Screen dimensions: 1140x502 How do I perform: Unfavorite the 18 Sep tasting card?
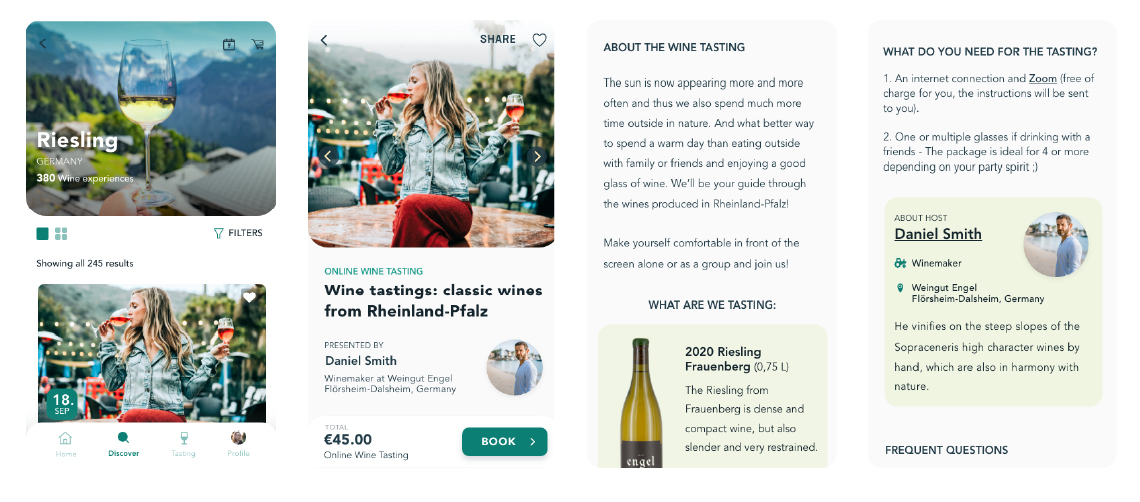[249, 297]
